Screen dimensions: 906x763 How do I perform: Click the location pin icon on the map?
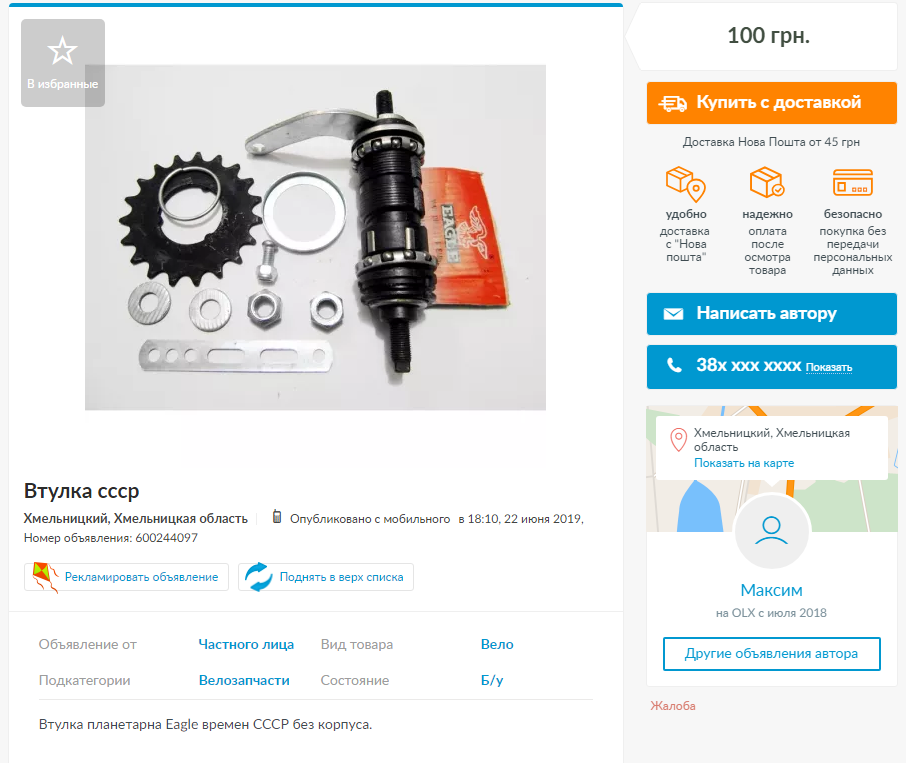678,440
